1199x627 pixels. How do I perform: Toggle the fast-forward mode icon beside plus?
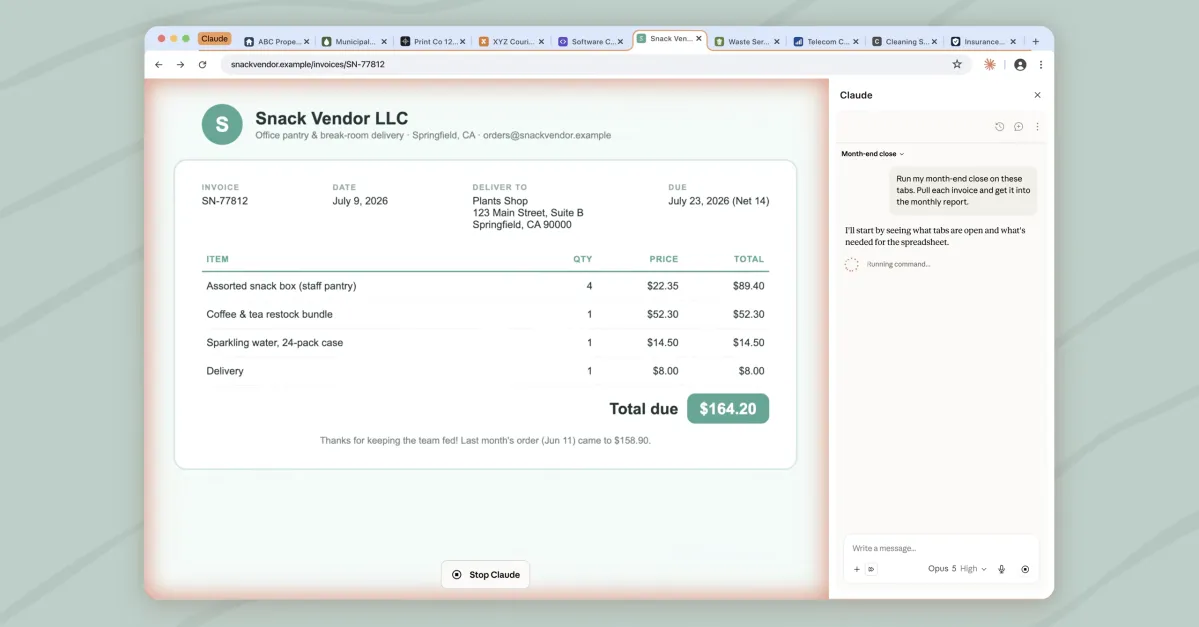(871, 569)
